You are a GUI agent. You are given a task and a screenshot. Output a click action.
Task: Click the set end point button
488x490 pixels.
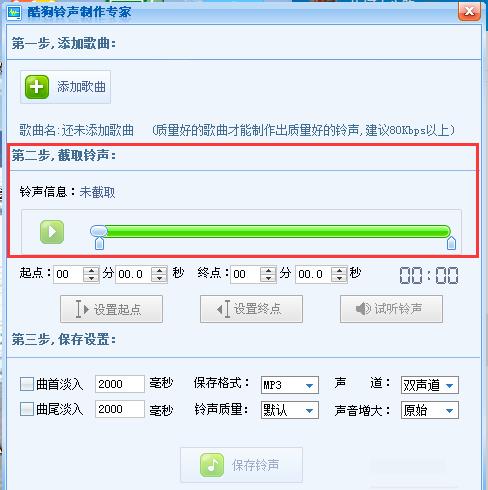251,309
